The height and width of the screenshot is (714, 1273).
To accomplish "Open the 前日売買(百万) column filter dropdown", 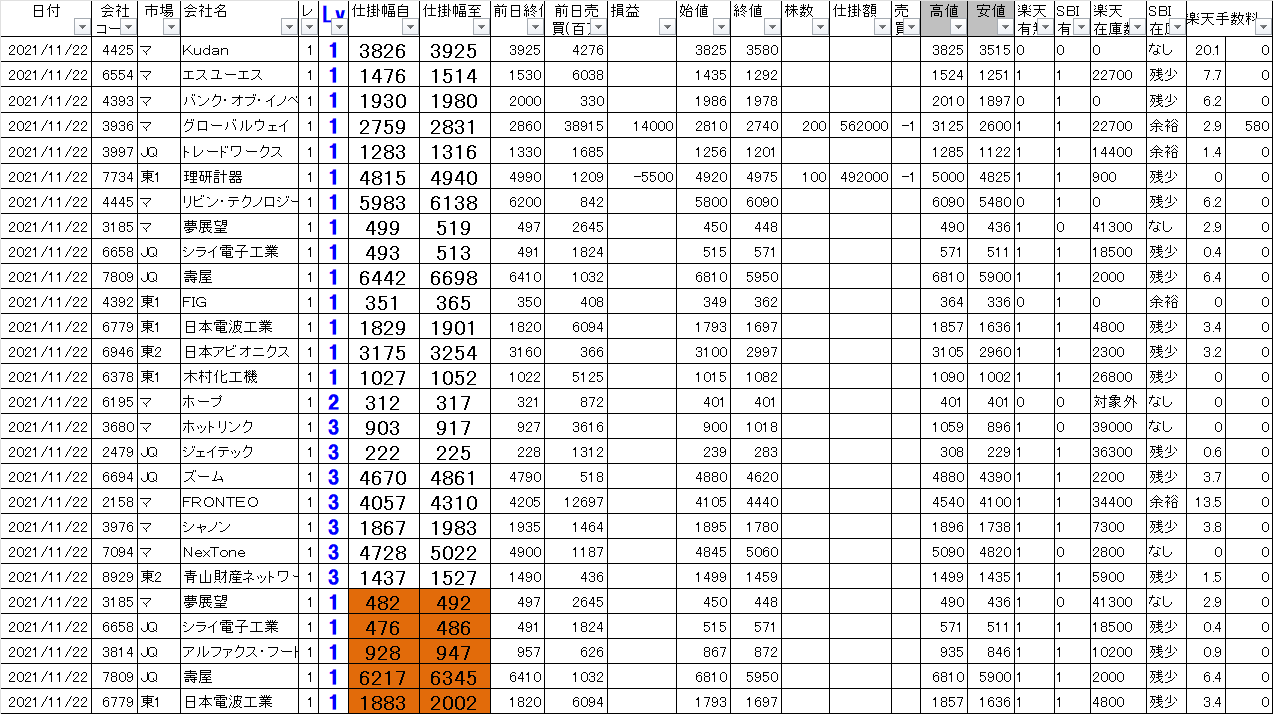I will (x=598, y=28).
